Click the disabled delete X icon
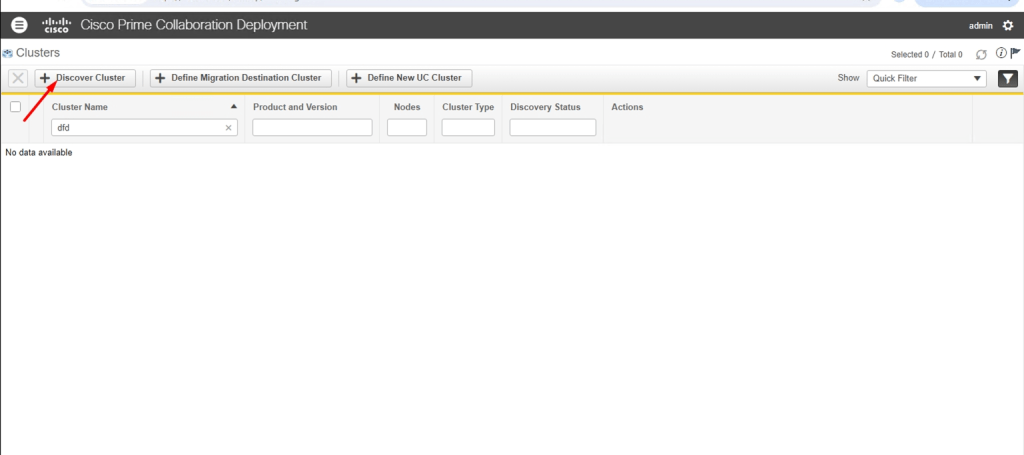The width and height of the screenshot is (1024, 455). coord(18,78)
